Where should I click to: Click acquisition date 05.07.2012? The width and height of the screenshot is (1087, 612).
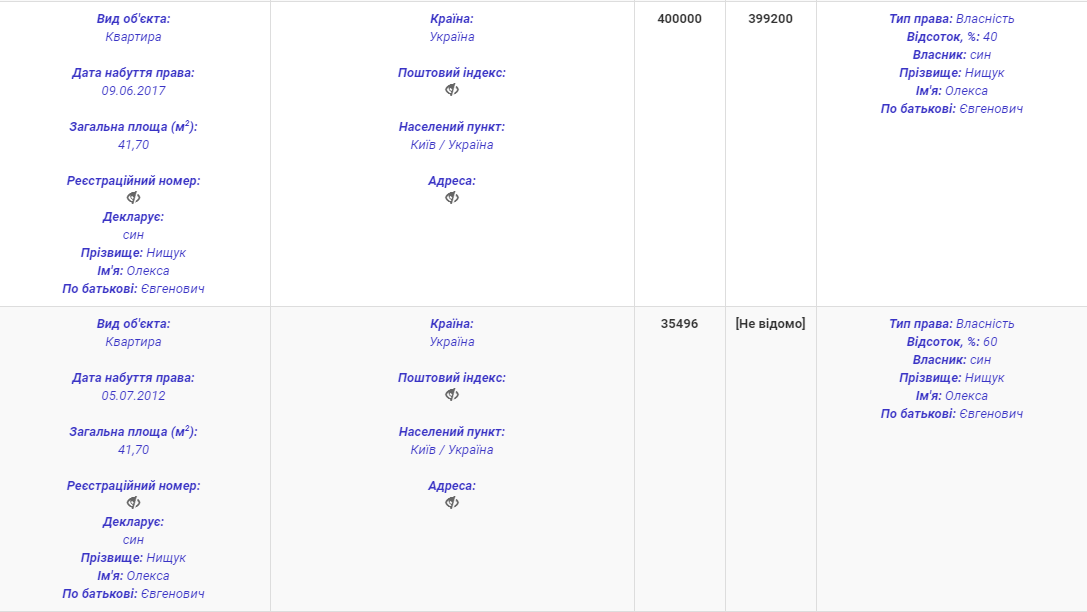click(133, 396)
